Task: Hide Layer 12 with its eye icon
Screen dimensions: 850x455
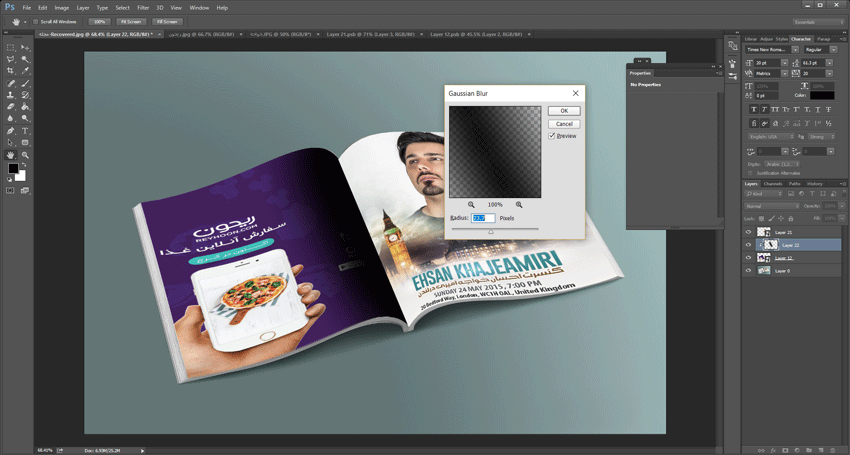Action: [x=749, y=258]
